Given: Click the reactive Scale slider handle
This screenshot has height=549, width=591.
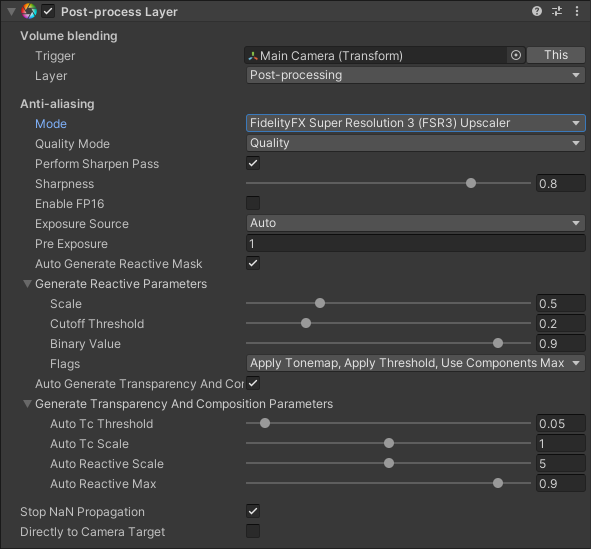Looking at the screenshot, I should [x=320, y=303].
